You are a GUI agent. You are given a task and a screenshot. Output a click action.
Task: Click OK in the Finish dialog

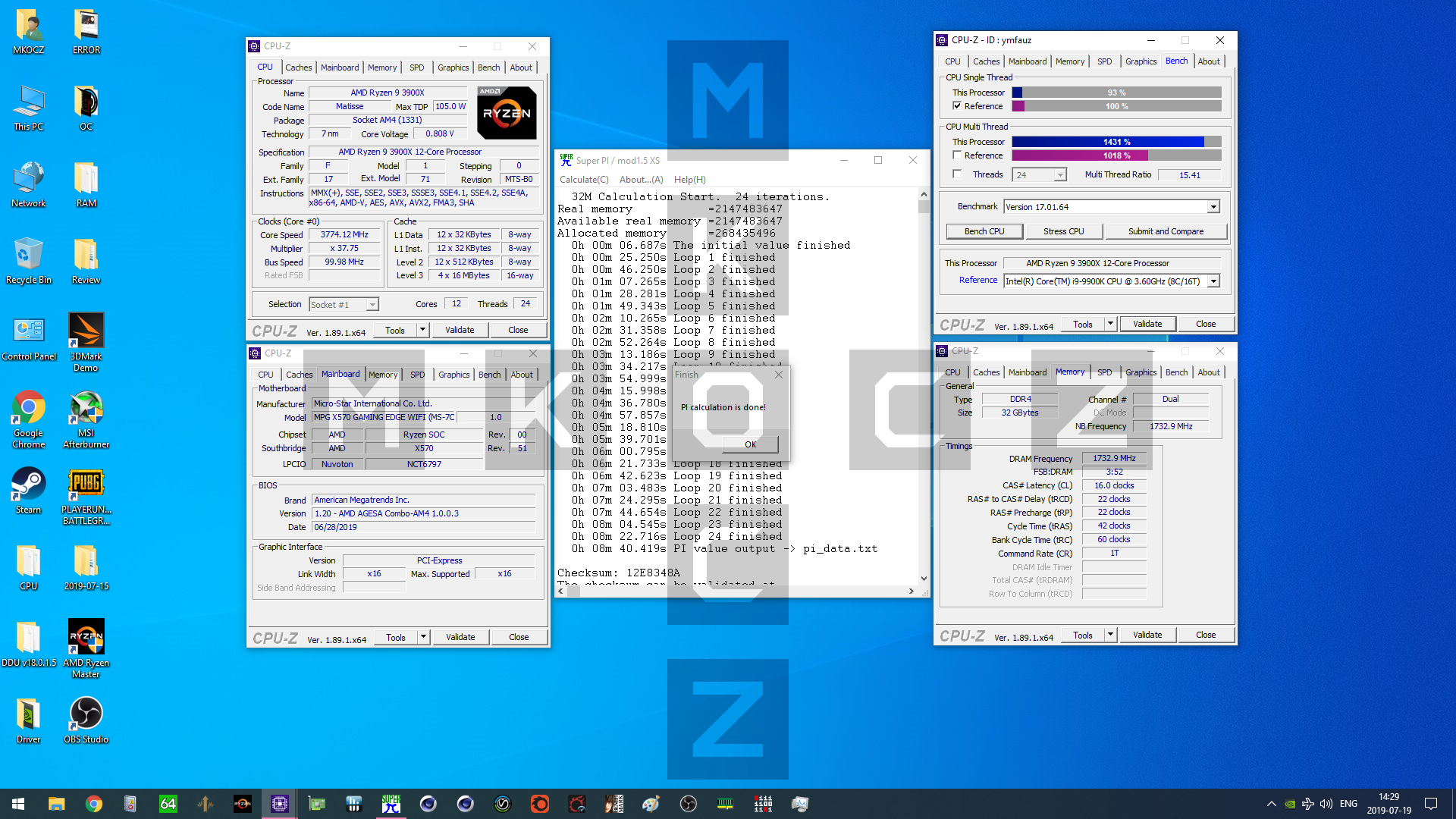(x=750, y=444)
